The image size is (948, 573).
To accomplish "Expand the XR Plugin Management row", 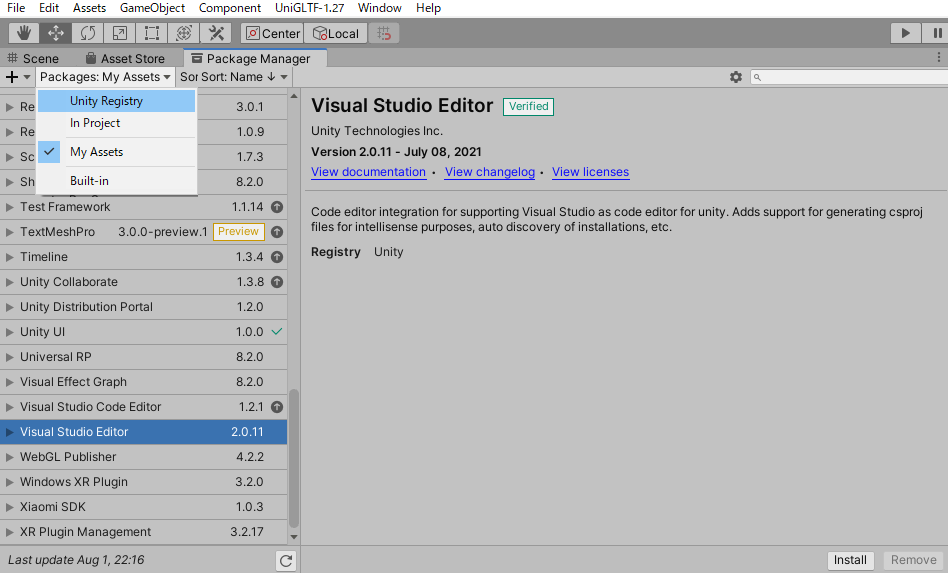I will (x=10, y=532).
